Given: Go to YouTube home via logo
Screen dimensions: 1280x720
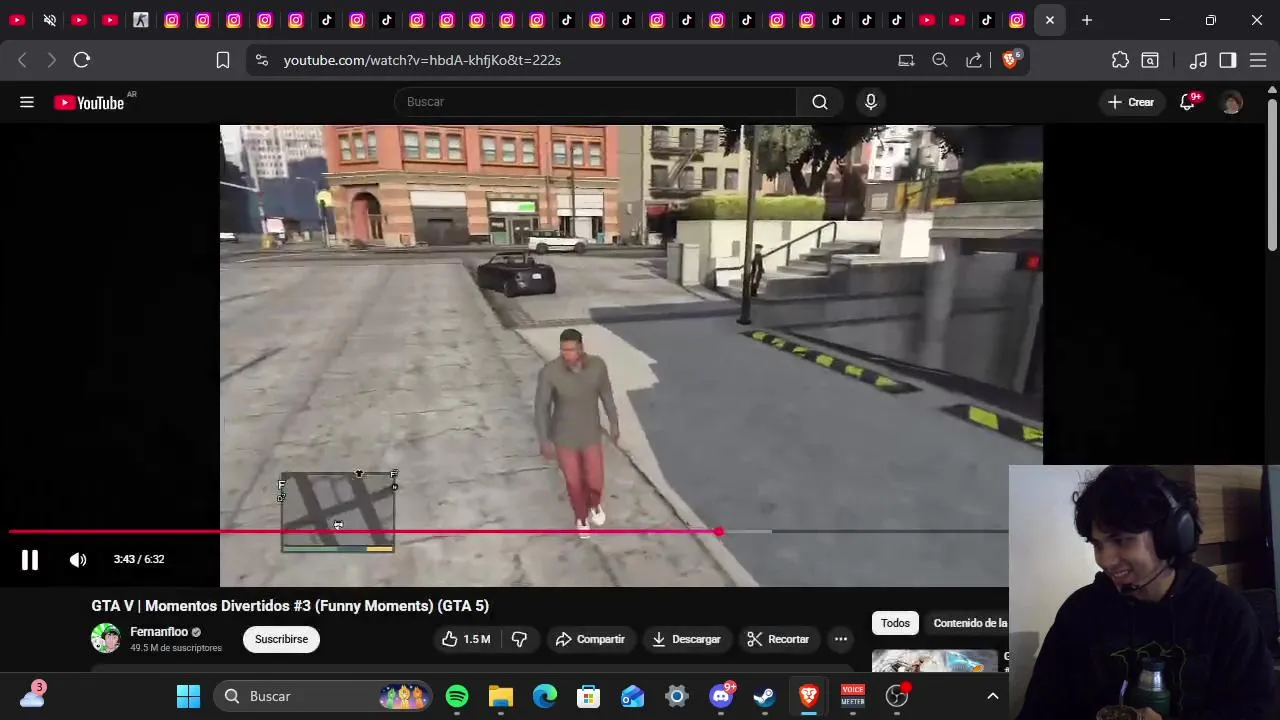Looking at the screenshot, I should (89, 102).
